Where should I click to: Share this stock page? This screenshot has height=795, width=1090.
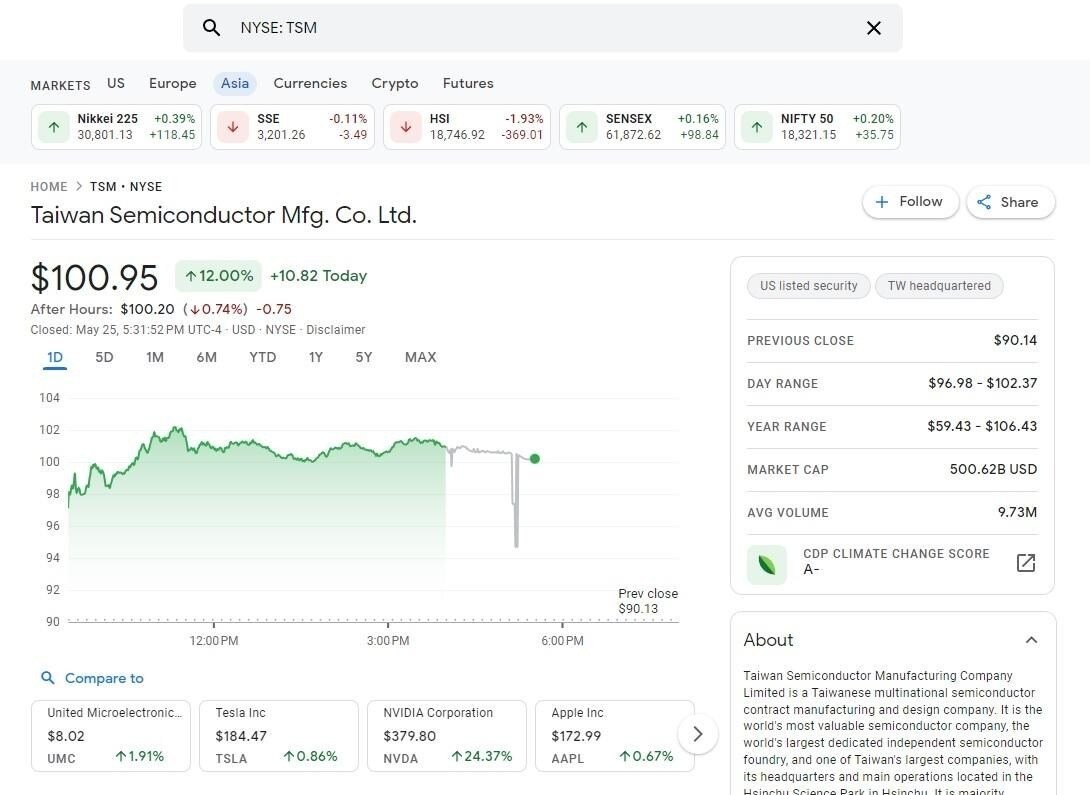tap(1009, 202)
